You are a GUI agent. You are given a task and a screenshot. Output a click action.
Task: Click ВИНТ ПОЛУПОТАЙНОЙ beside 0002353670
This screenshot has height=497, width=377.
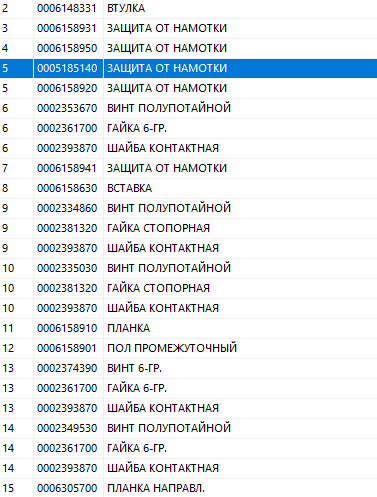coord(169,108)
